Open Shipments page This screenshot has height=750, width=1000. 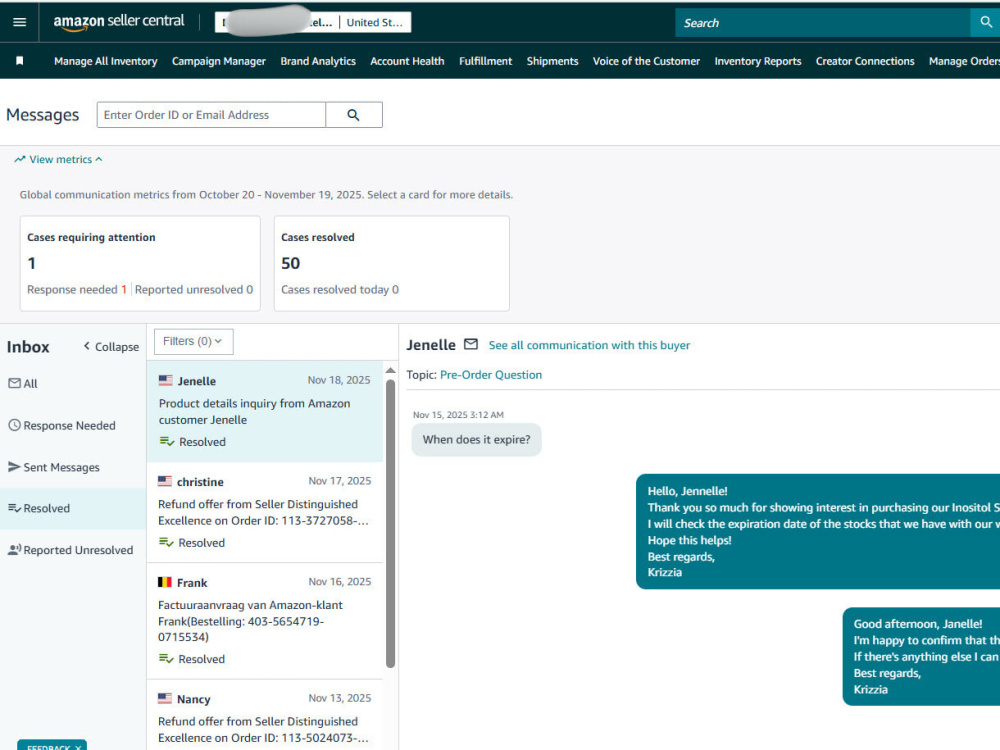click(552, 61)
